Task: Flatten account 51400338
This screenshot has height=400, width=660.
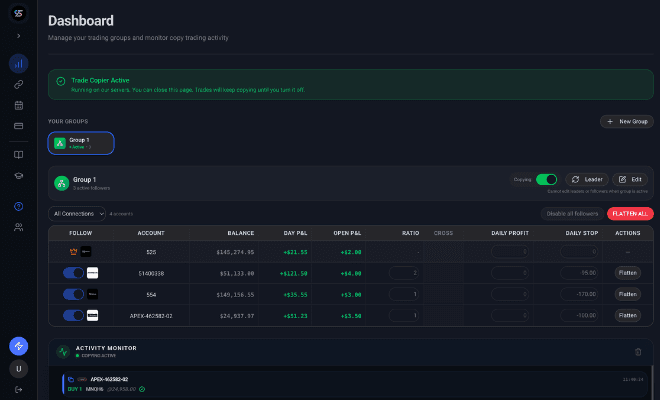Action: (x=628, y=273)
